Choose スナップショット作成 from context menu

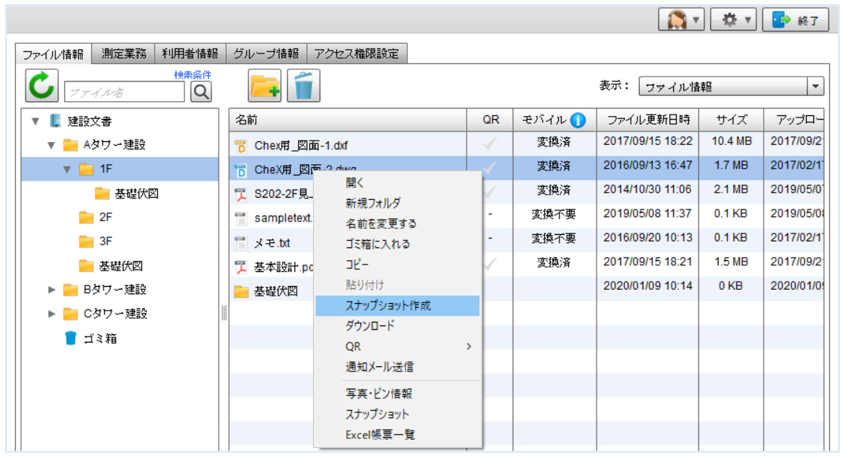click(x=388, y=305)
